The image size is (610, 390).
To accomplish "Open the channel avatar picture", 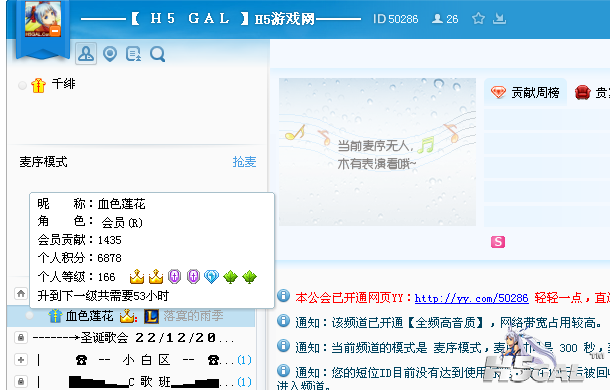I will coord(43,19).
